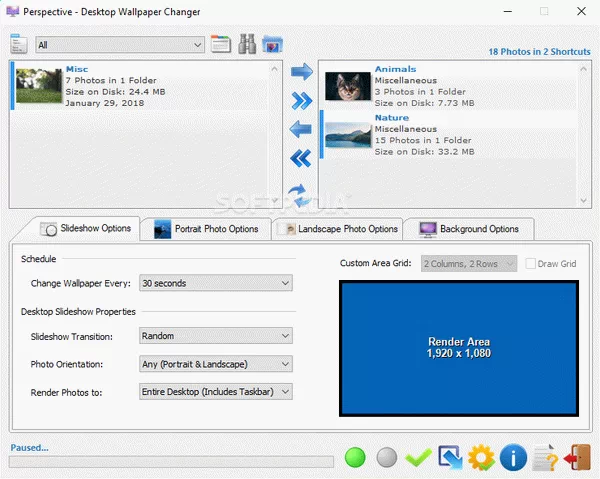This screenshot has width=600, height=479.
Task: Open the Change Wallpaper Every dropdown
Action: tap(216, 283)
